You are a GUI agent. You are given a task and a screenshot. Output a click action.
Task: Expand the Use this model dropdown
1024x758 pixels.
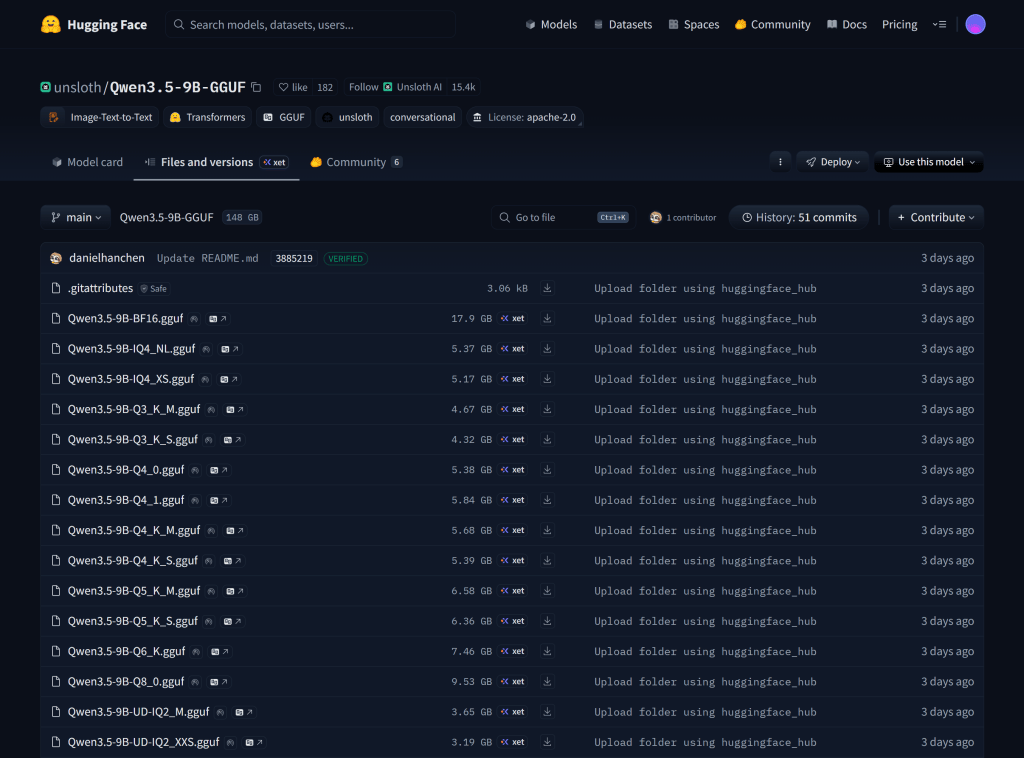929,162
